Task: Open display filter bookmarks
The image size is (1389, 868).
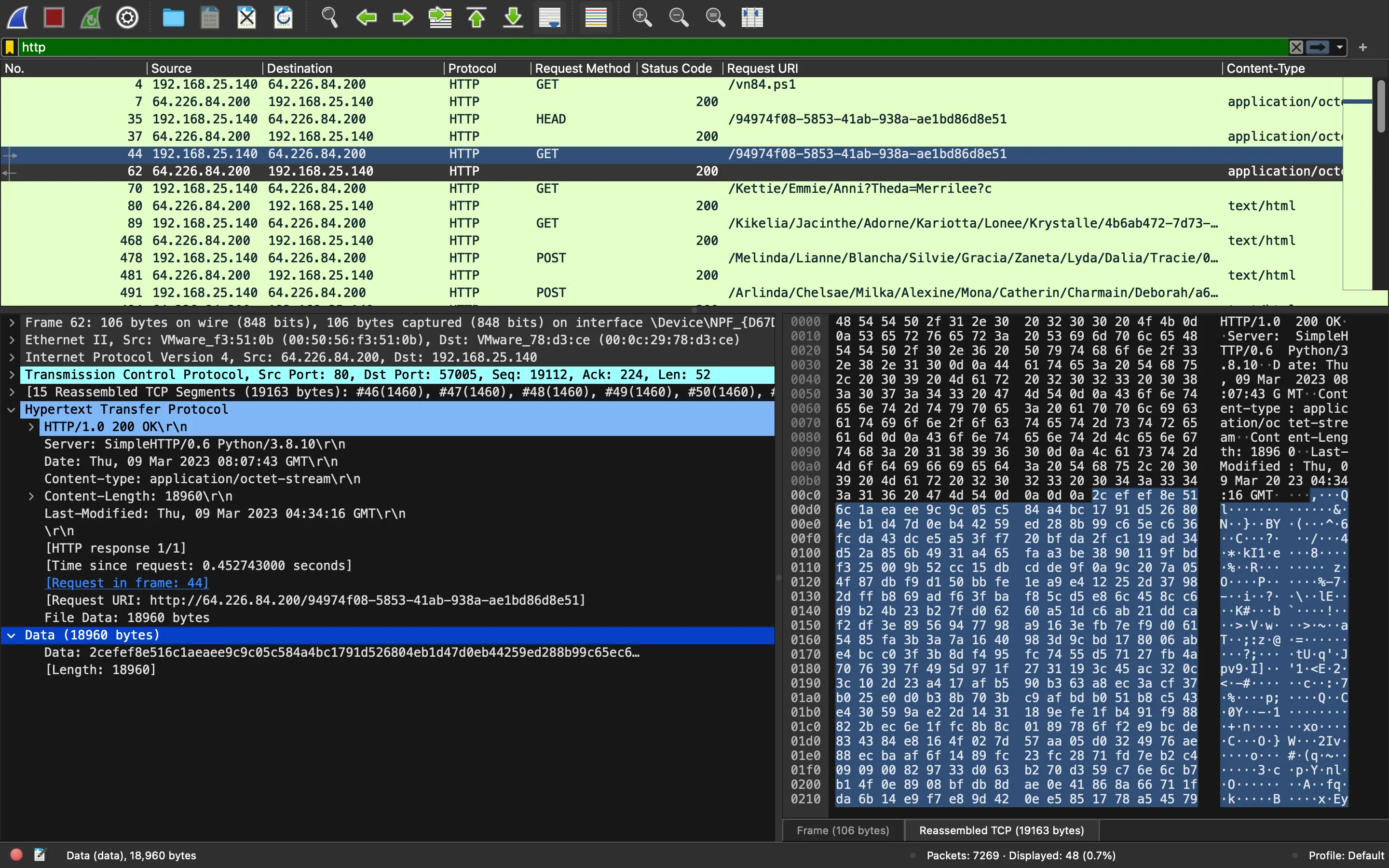Action: 10,47
